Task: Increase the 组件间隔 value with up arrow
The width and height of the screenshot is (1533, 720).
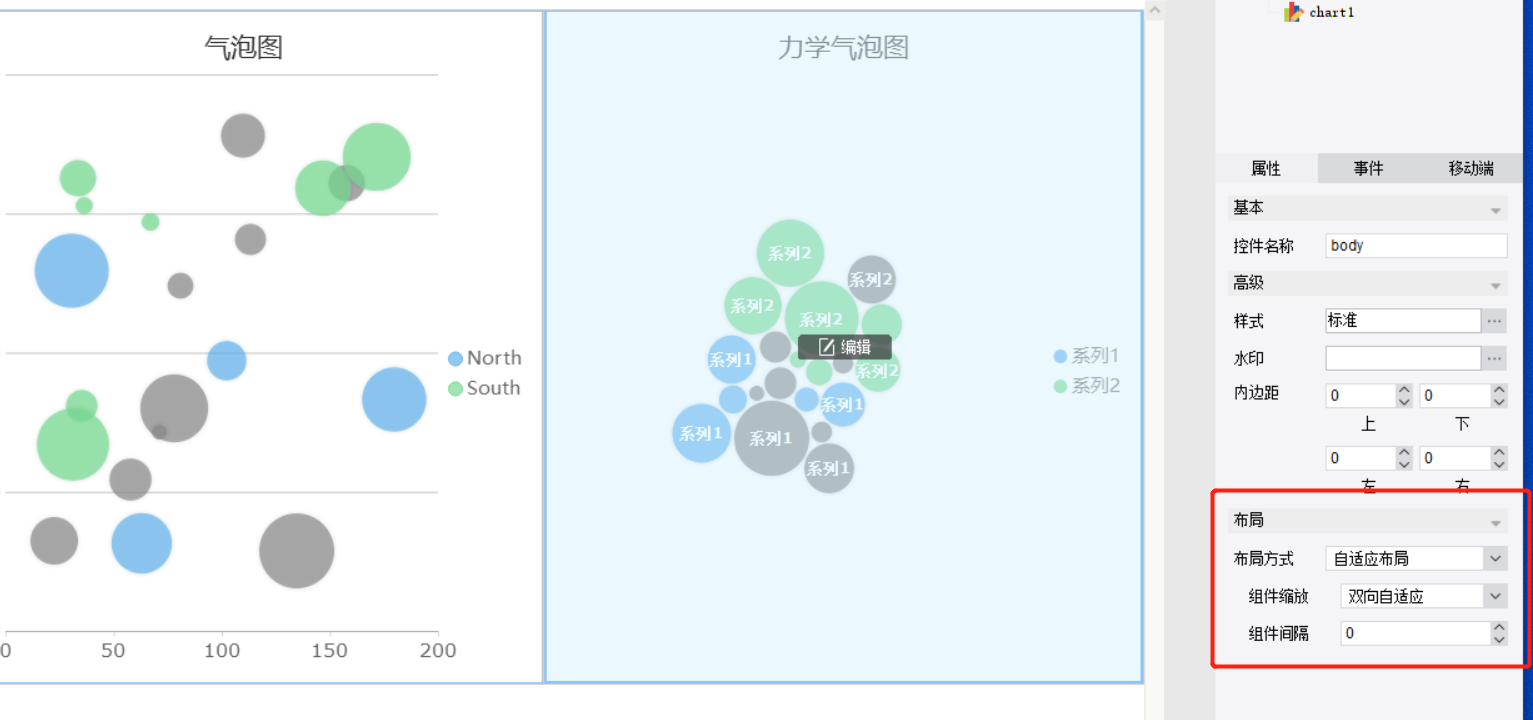Action: tap(1498, 627)
